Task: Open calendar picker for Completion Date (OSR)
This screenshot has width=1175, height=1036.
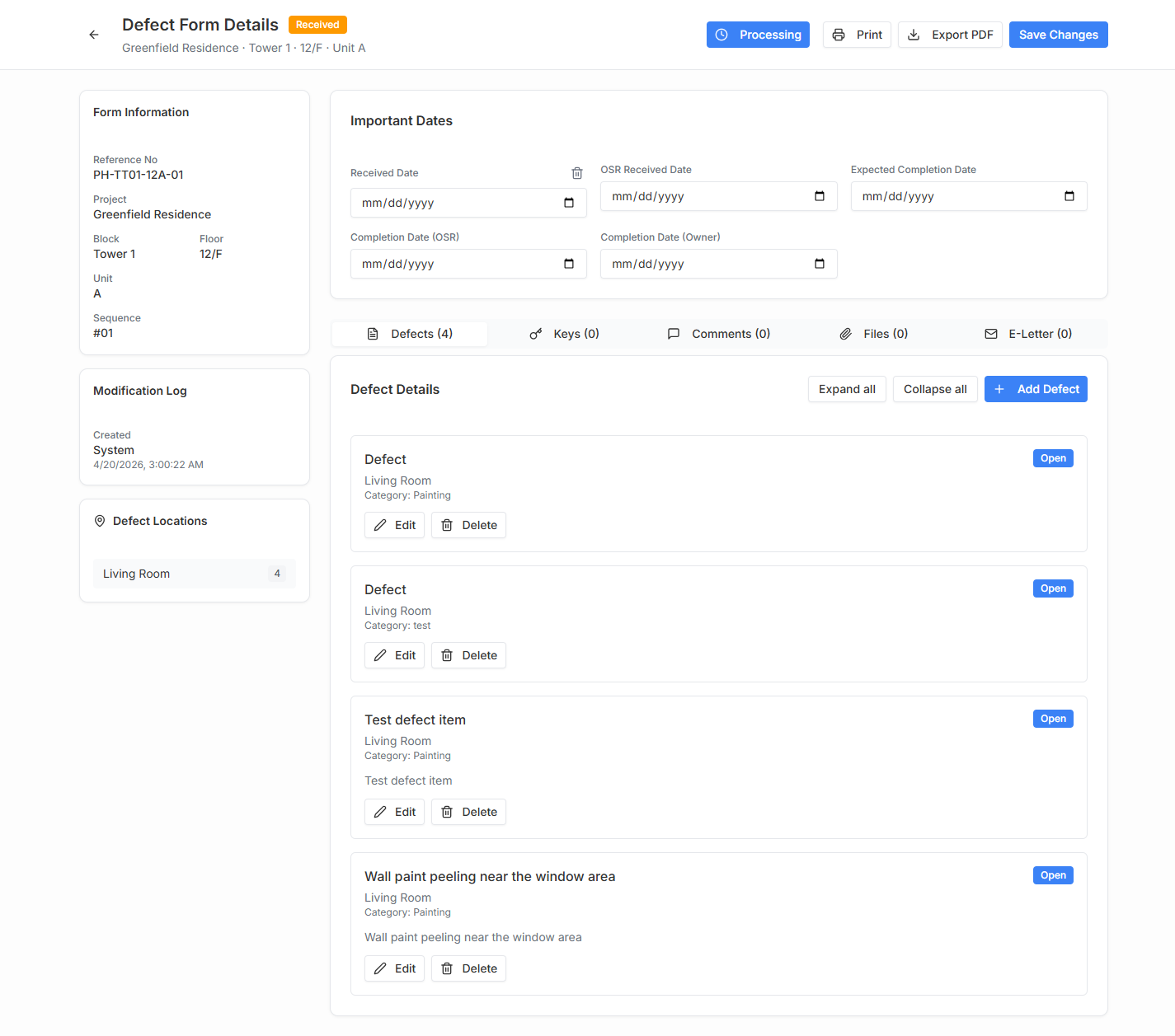Action: pos(569,264)
